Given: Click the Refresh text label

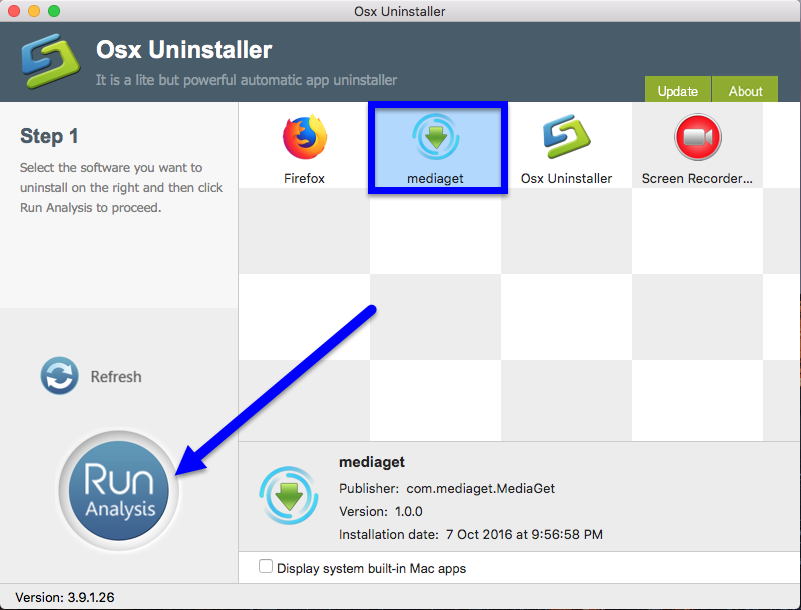Looking at the screenshot, I should tap(116, 377).
